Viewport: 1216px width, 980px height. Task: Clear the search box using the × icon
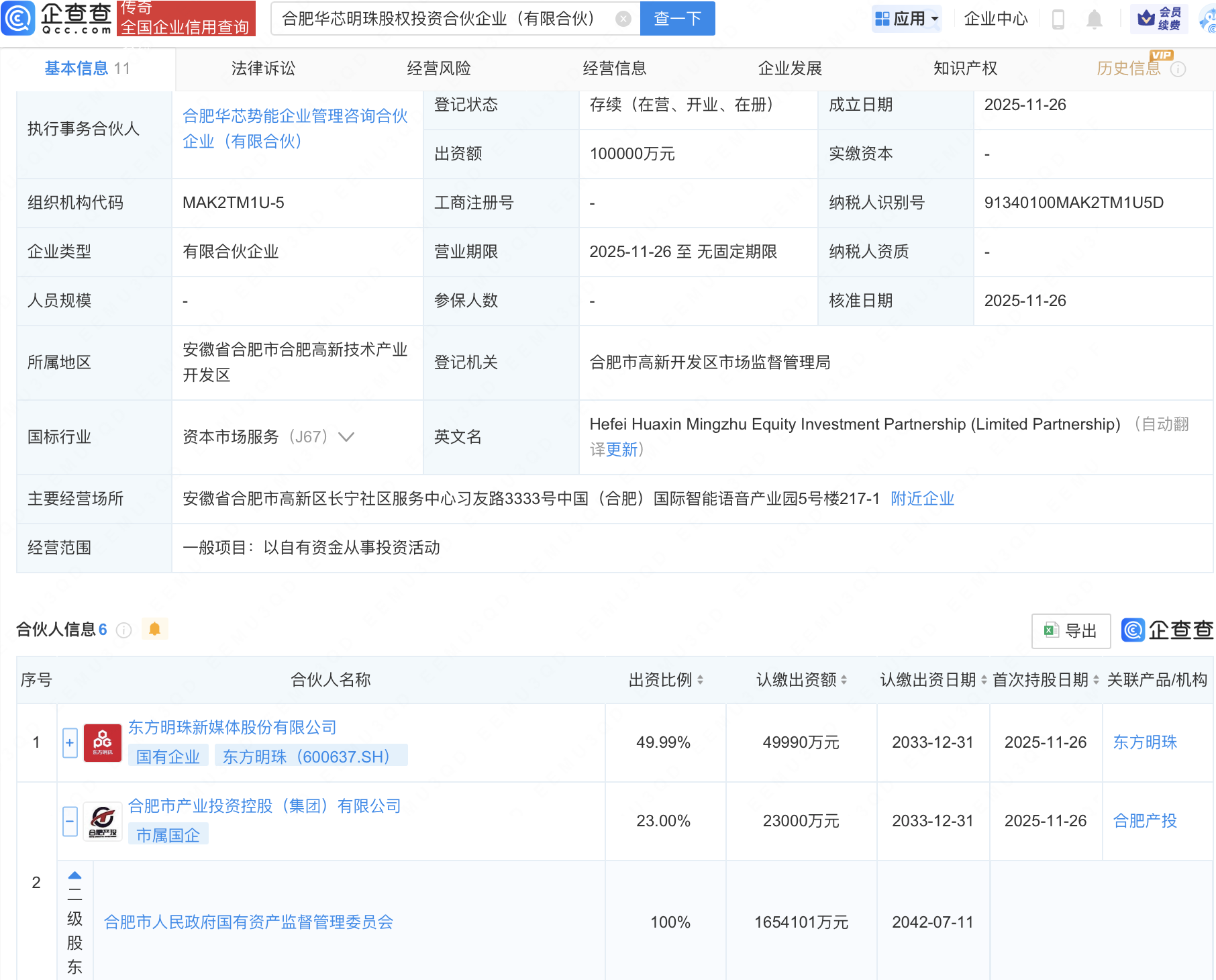[624, 18]
